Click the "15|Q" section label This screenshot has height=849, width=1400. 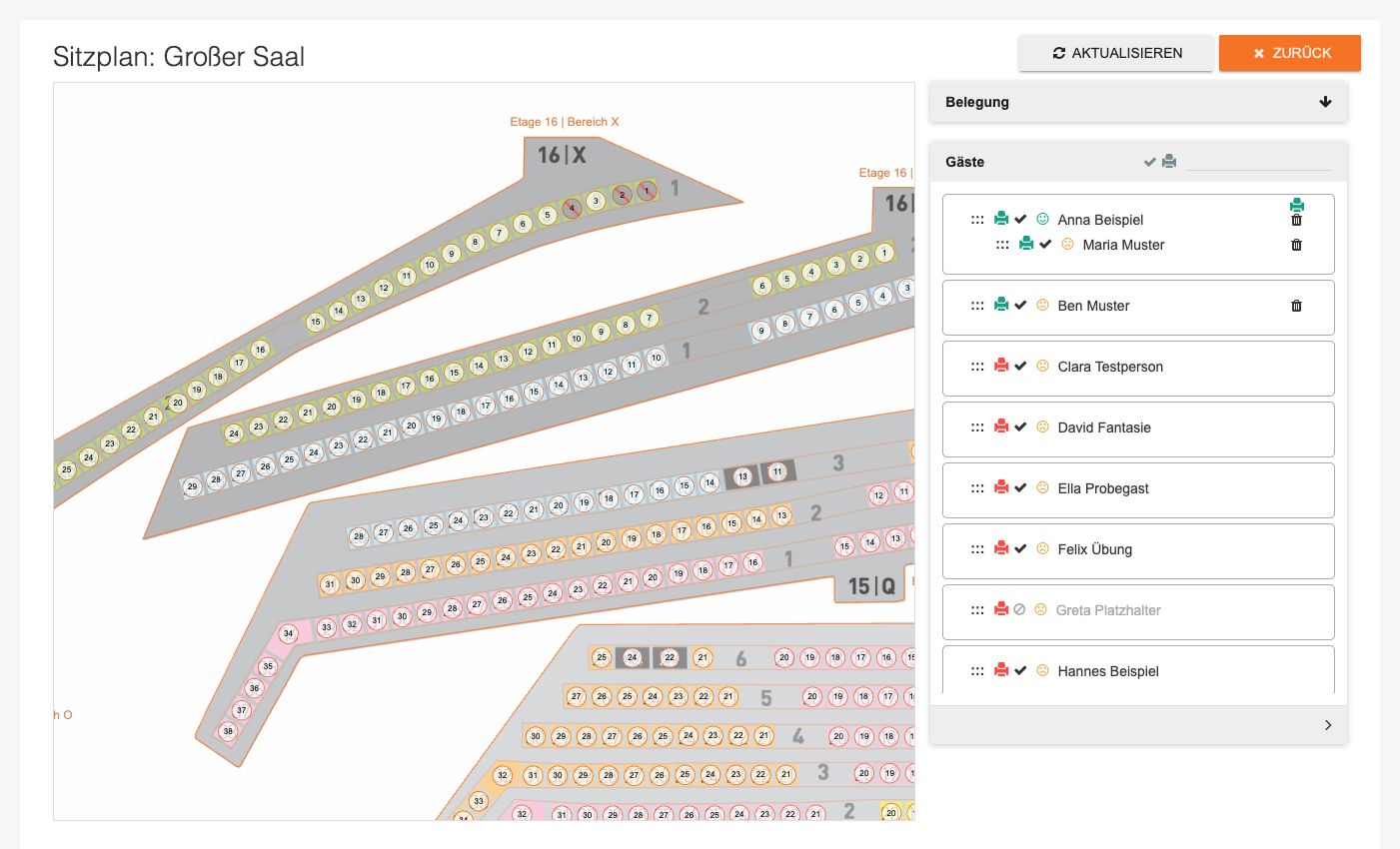tap(872, 586)
